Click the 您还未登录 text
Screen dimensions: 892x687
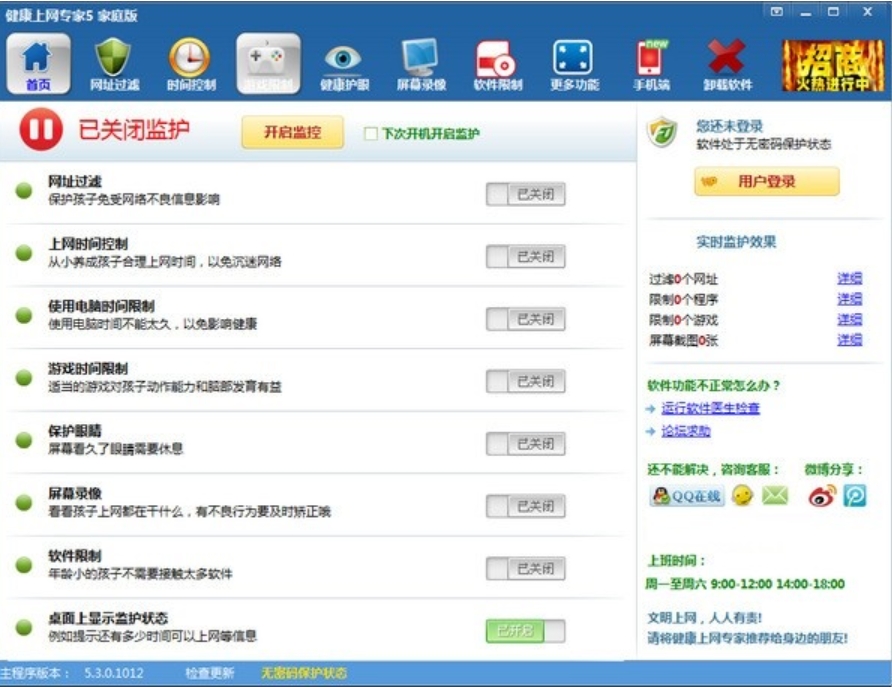[729, 126]
